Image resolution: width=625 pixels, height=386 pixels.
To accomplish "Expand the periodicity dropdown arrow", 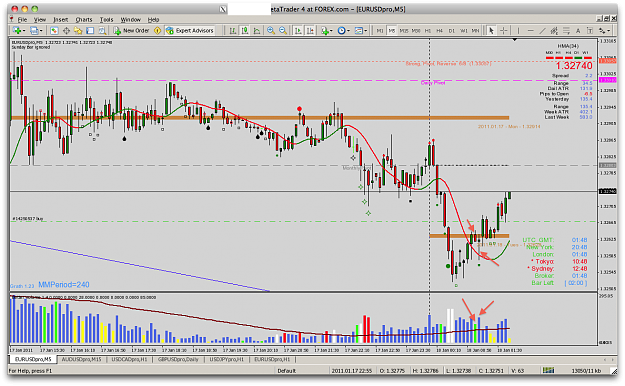I will tap(348, 31).
